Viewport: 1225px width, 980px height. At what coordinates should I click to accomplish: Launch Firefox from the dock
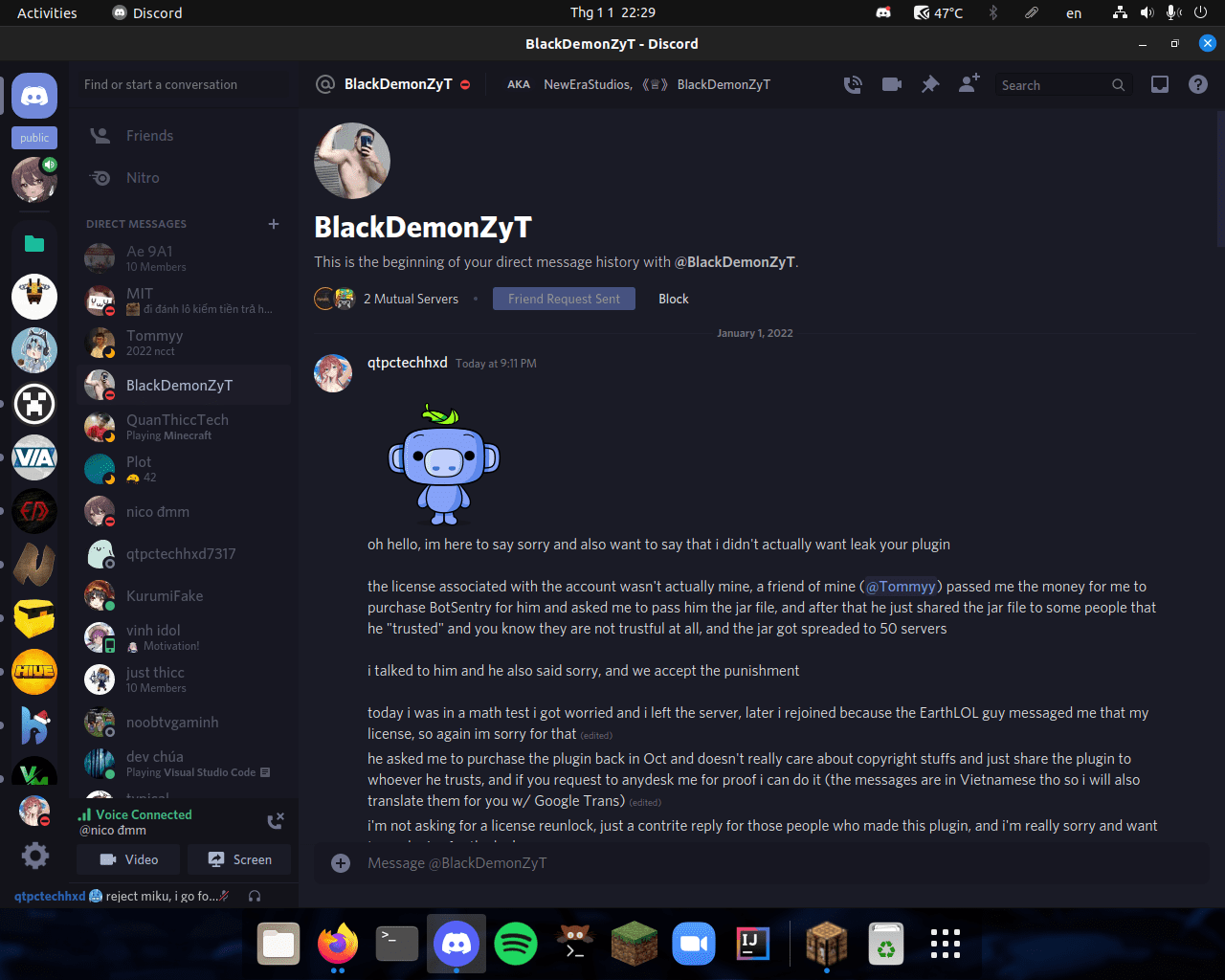click(338, 945)
